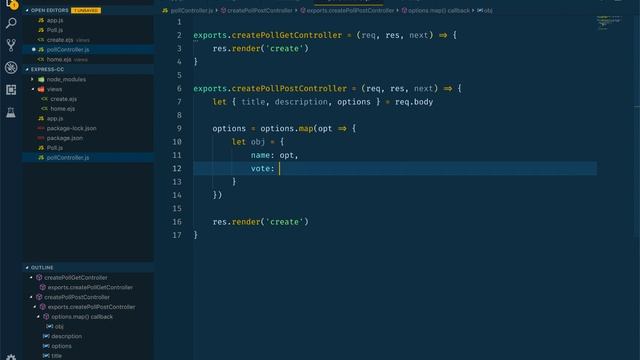This screenshot has width=640, height=360.
Task: Collapse the Open Editors section
Action: point(27,10)
